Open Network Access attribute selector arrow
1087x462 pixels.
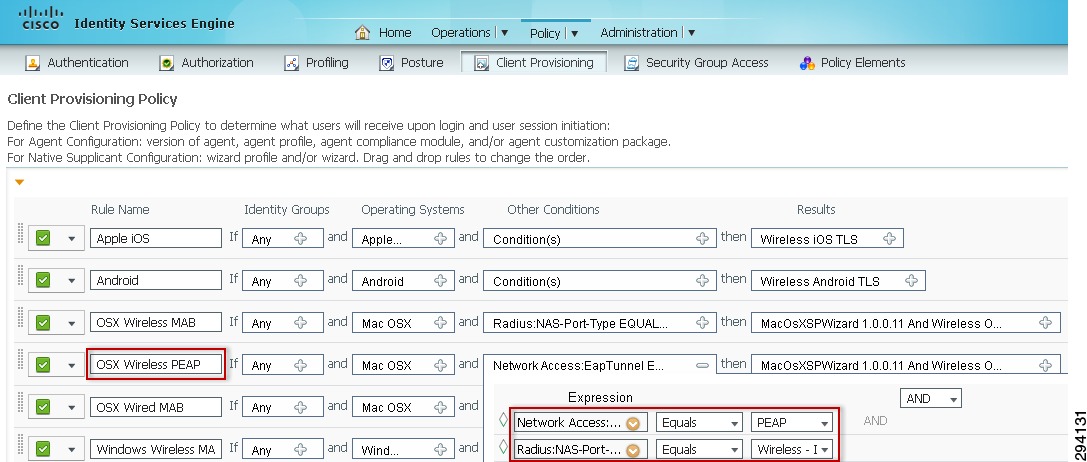pyautogui.click(x=632, y=423)
